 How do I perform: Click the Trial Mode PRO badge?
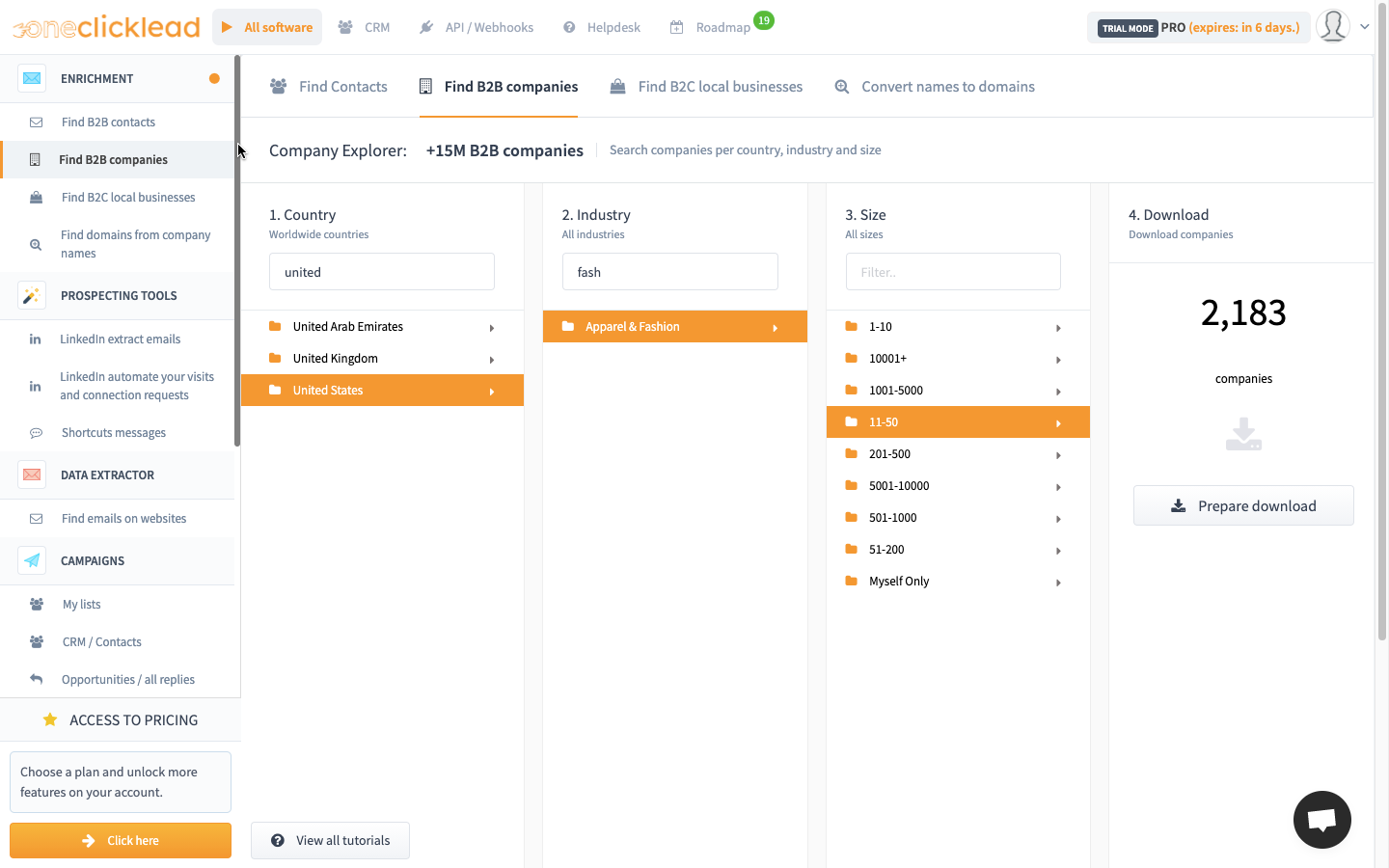click(x=1199, y=27)
